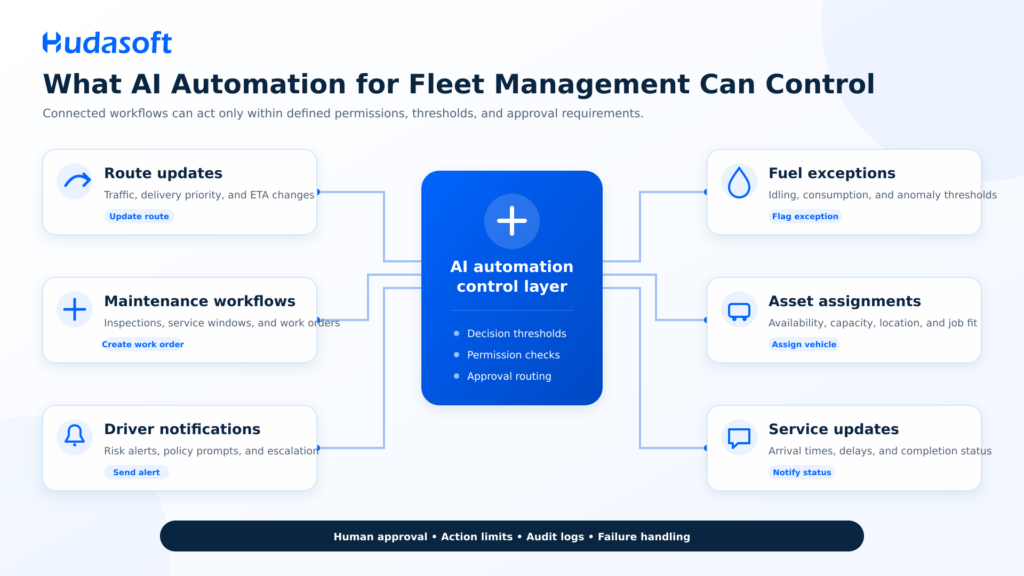Select the Route updates heading
Screen dimensions: 1024x576
[163, 173]
